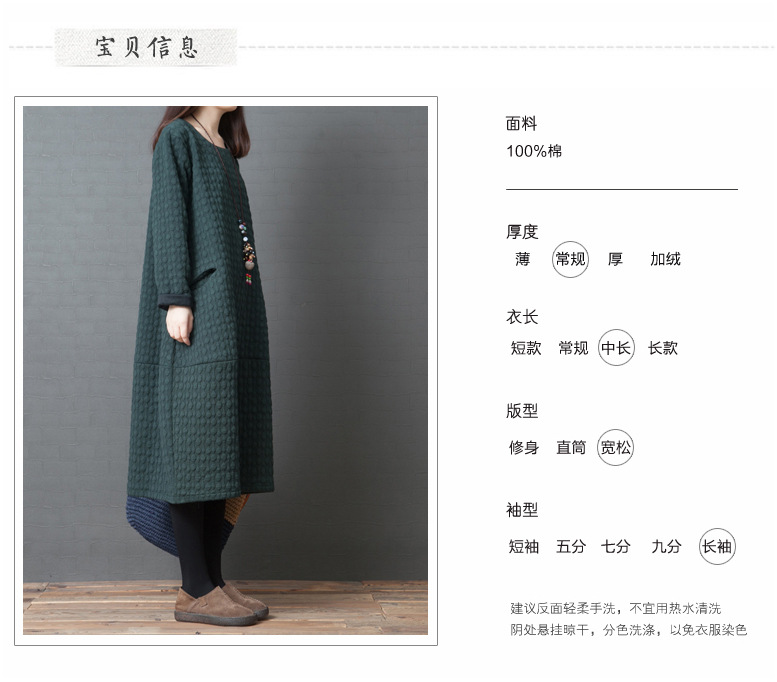Choose the 九分 sleeve option

(x=666, y=547)
